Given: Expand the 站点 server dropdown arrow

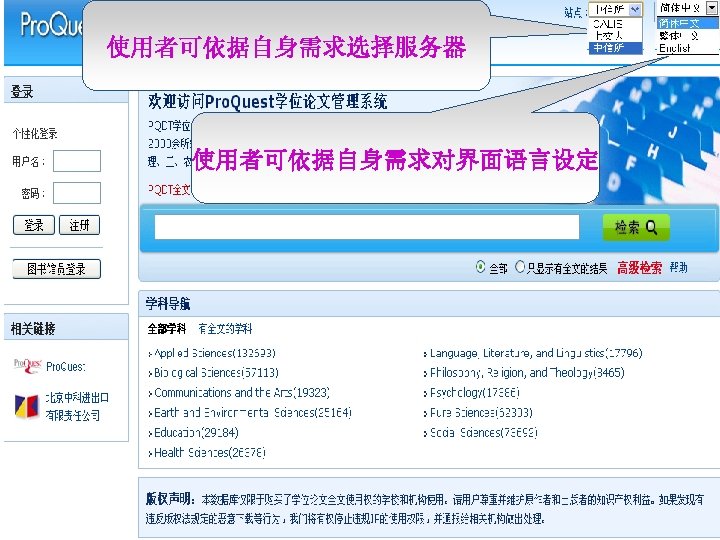Looking at the screenshot, I should pos(635,9).
